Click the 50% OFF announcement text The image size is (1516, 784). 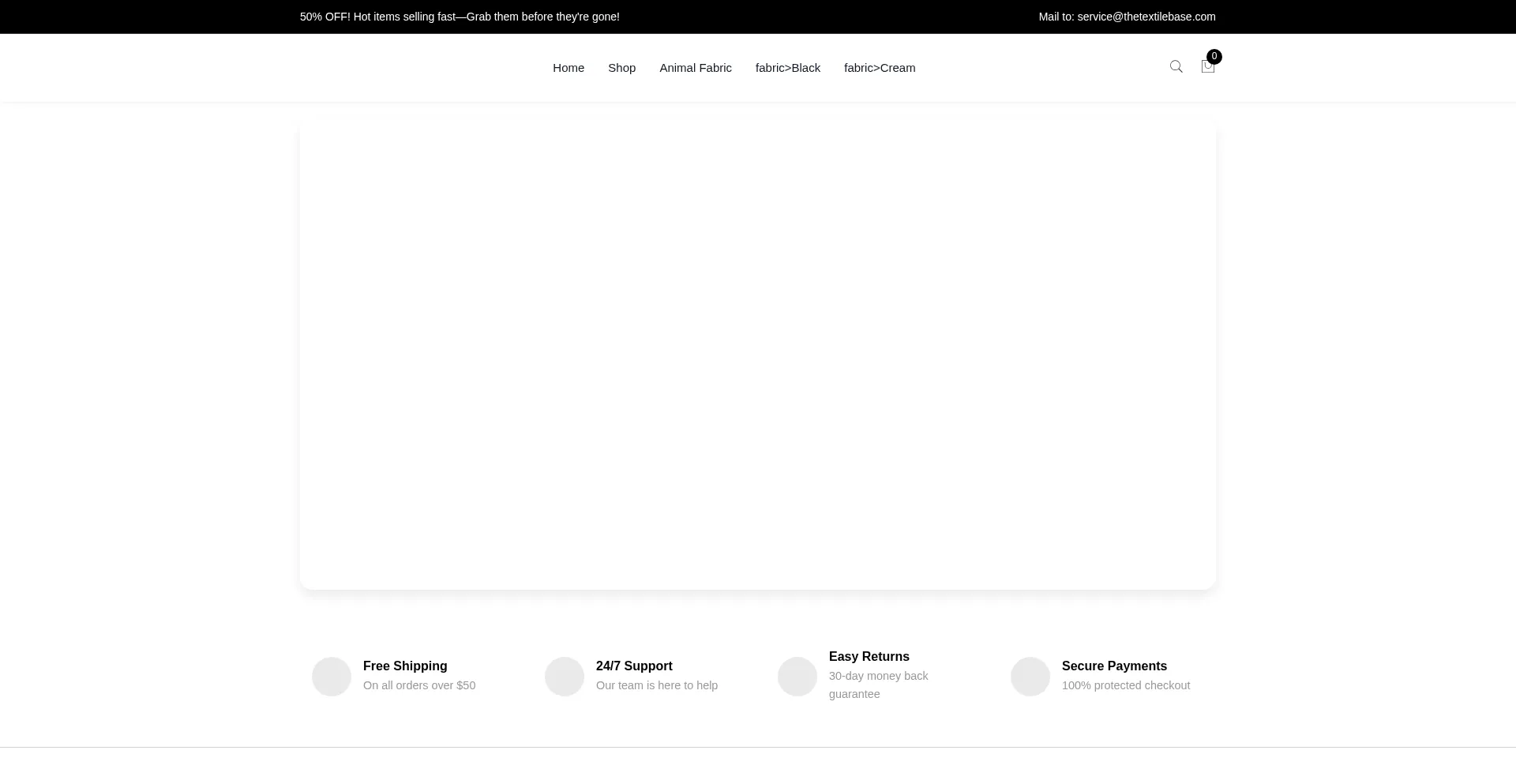coord(460,17)
